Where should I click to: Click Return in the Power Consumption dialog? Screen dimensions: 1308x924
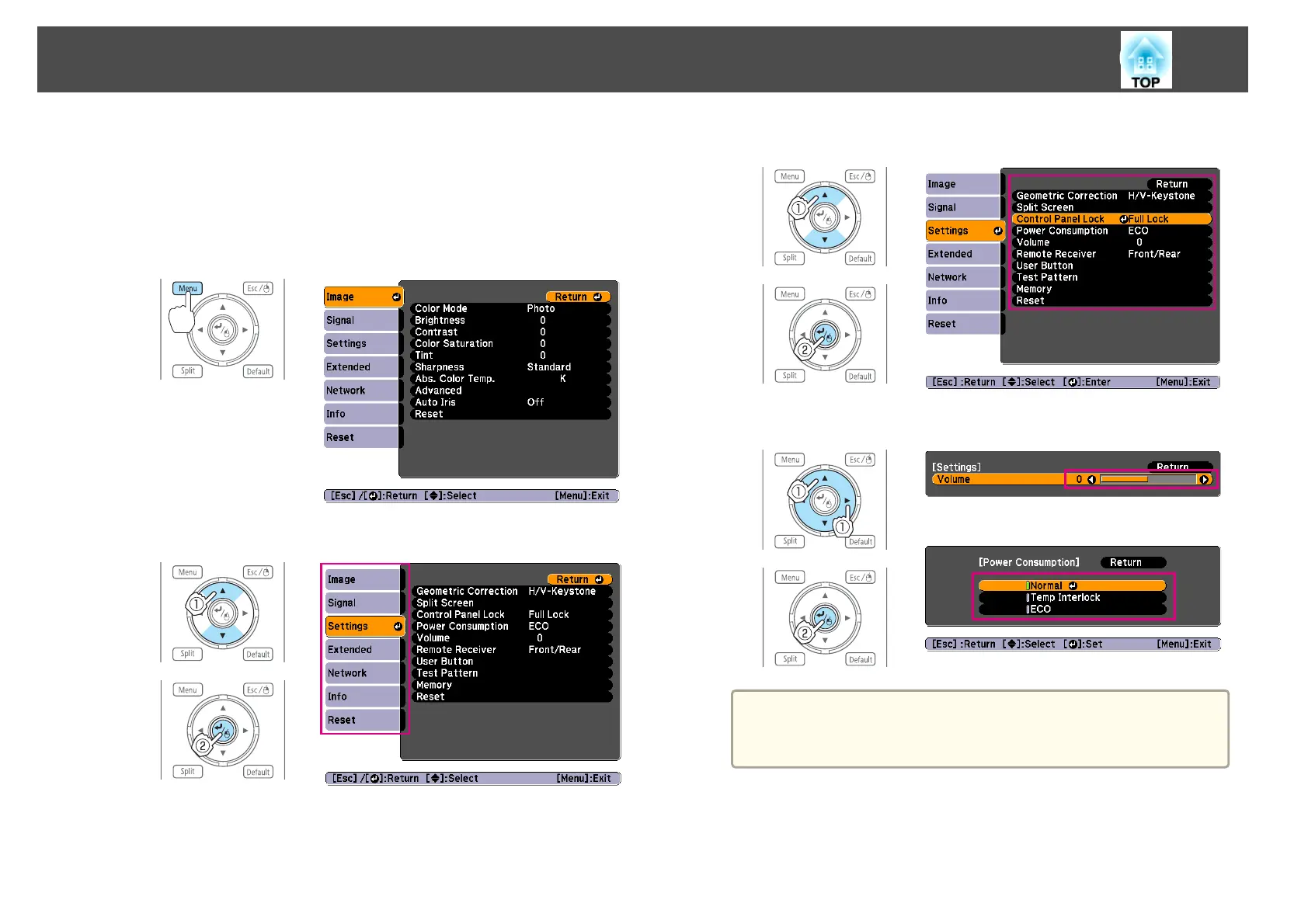pyautogui.click(x=1132, y=563)
